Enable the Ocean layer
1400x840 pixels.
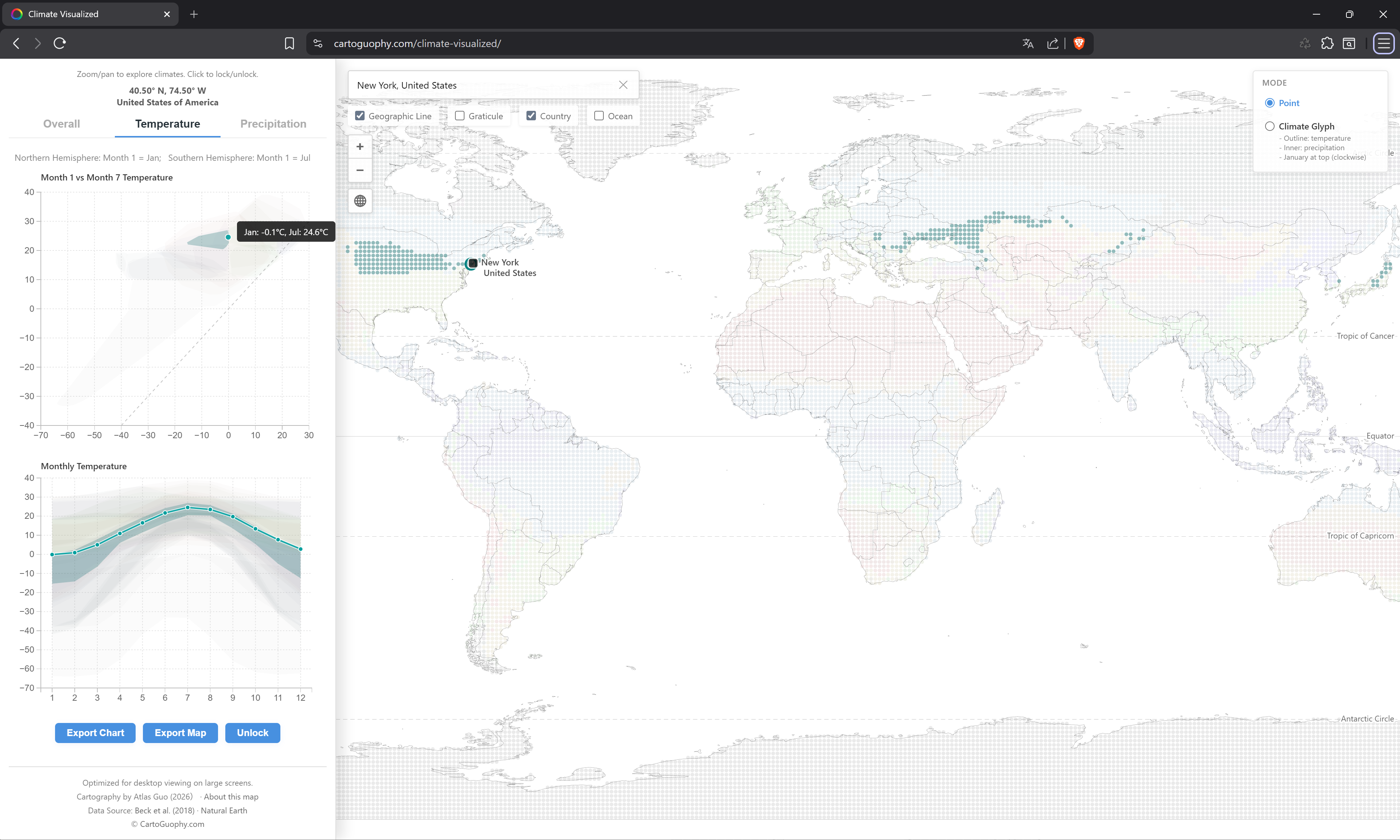point(599,116)
